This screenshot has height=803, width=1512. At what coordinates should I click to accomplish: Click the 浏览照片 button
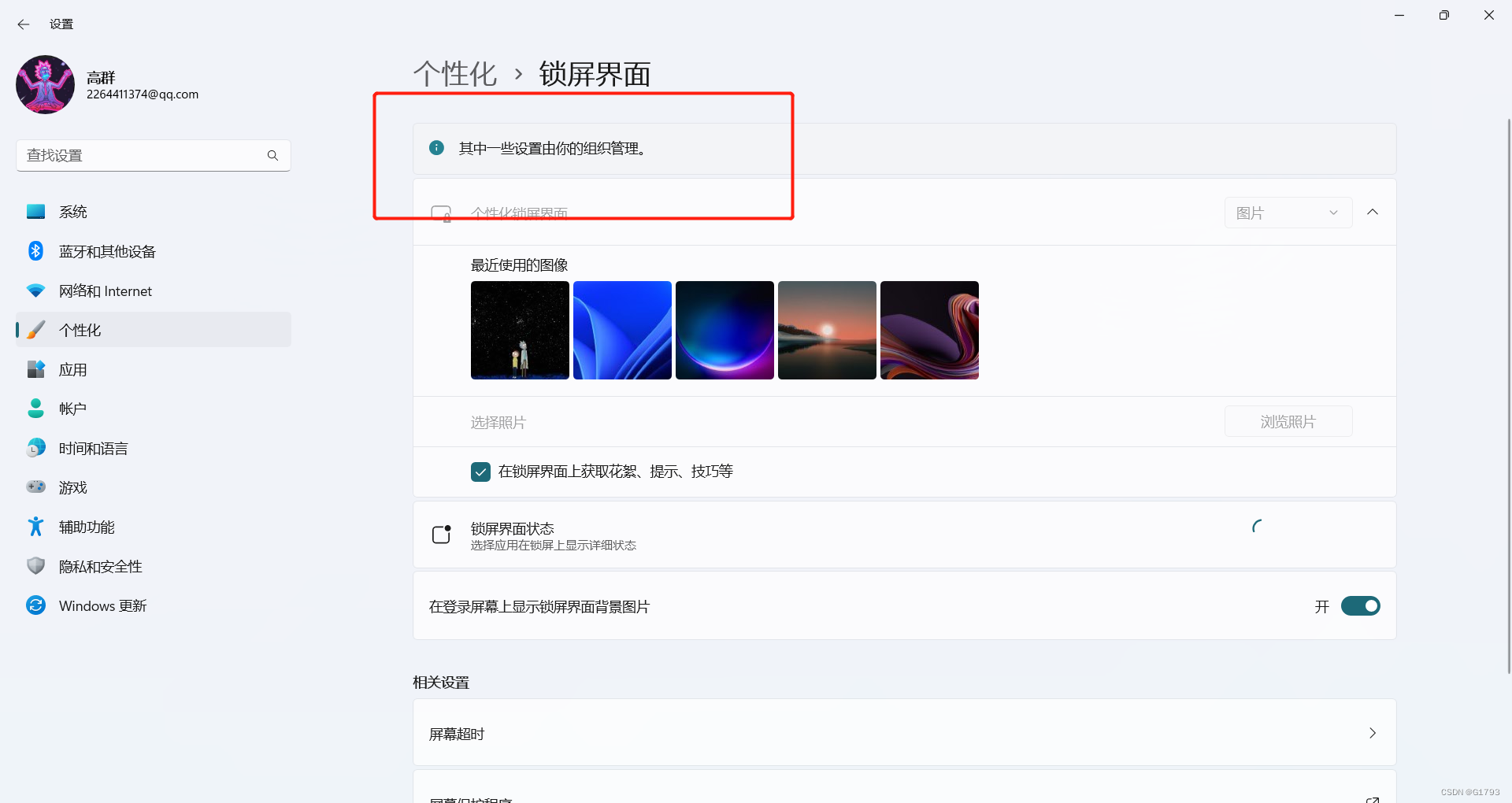[x=1288, y=422]
